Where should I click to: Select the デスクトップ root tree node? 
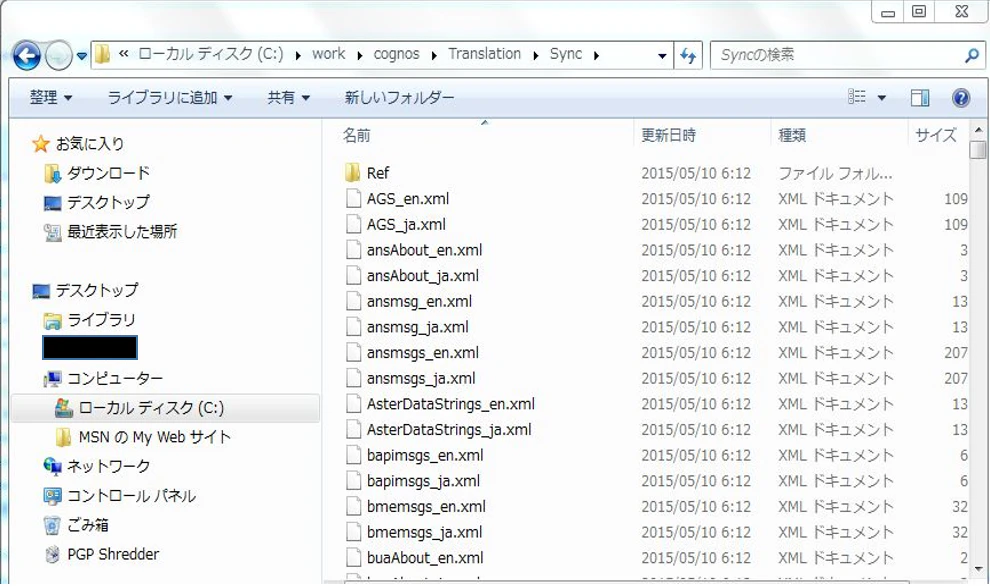(x=85, y=290)
